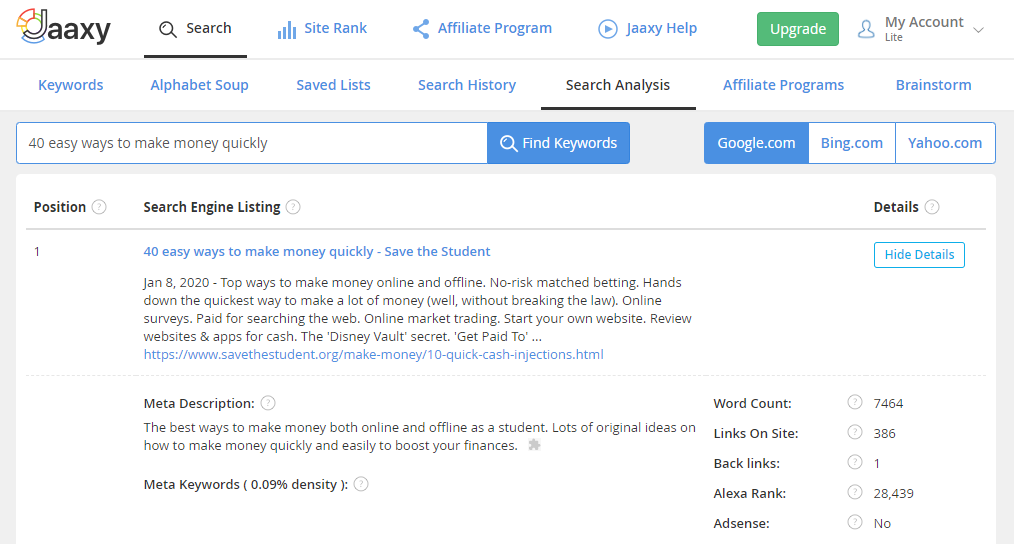Click the Alexa Rank value 28,439
Screen dimensions: 1014x544
(893, 494)
